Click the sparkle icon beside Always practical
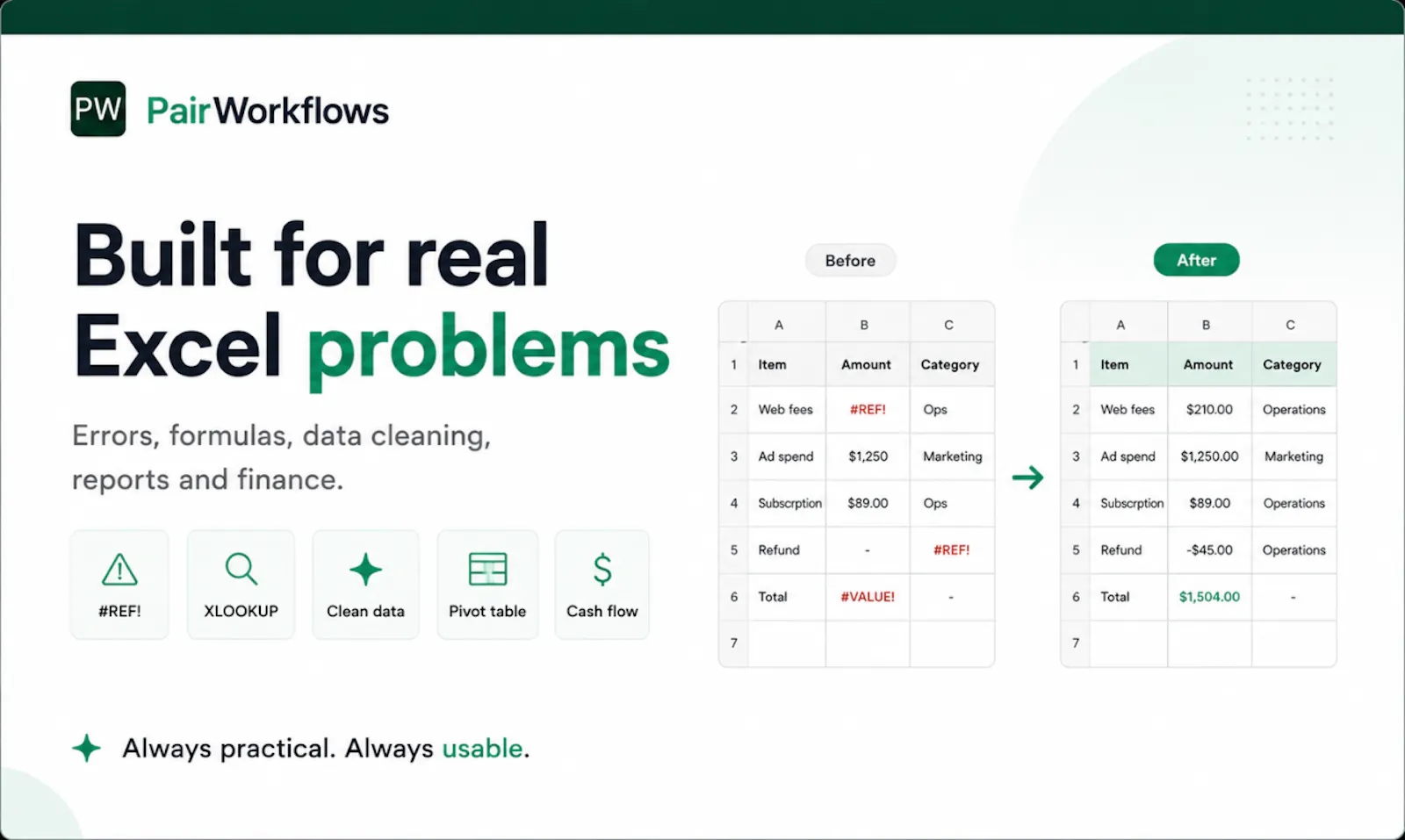Screen dimensions: 1405x840 86,748
